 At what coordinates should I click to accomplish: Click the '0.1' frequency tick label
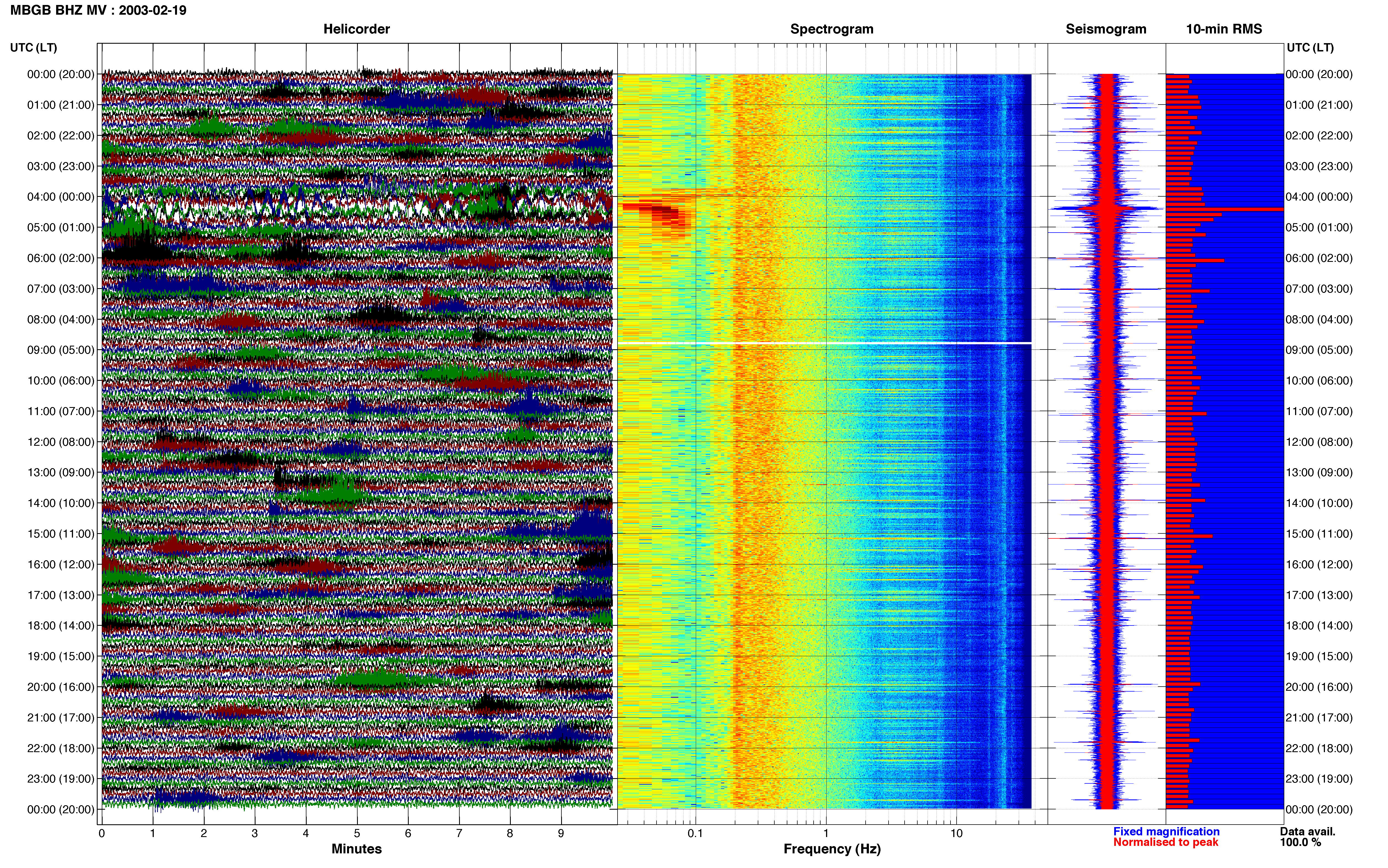695,833
